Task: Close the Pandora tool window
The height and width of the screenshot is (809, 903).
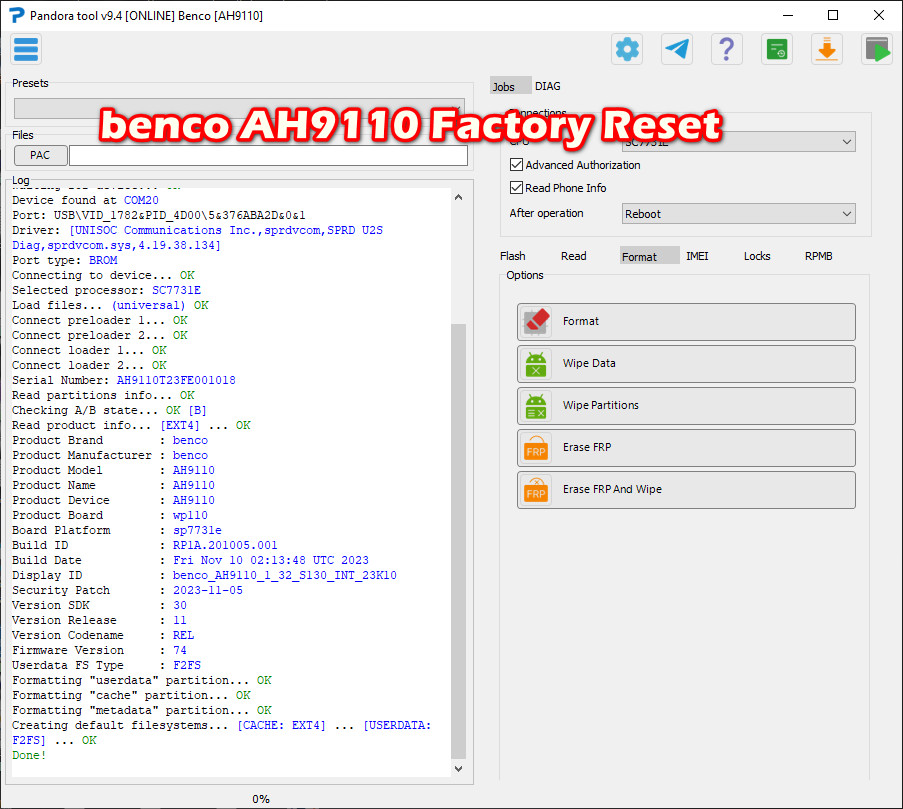Action: point(879,16)
